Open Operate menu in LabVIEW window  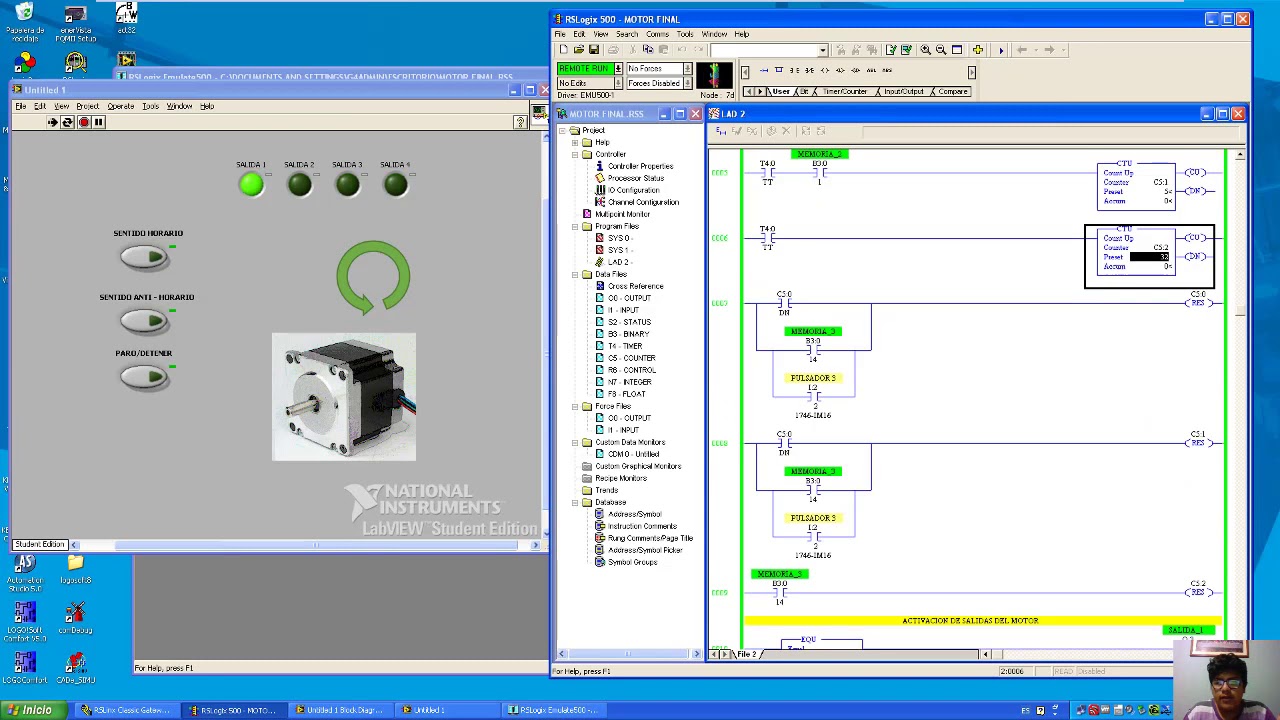click(x=120, y=106)
